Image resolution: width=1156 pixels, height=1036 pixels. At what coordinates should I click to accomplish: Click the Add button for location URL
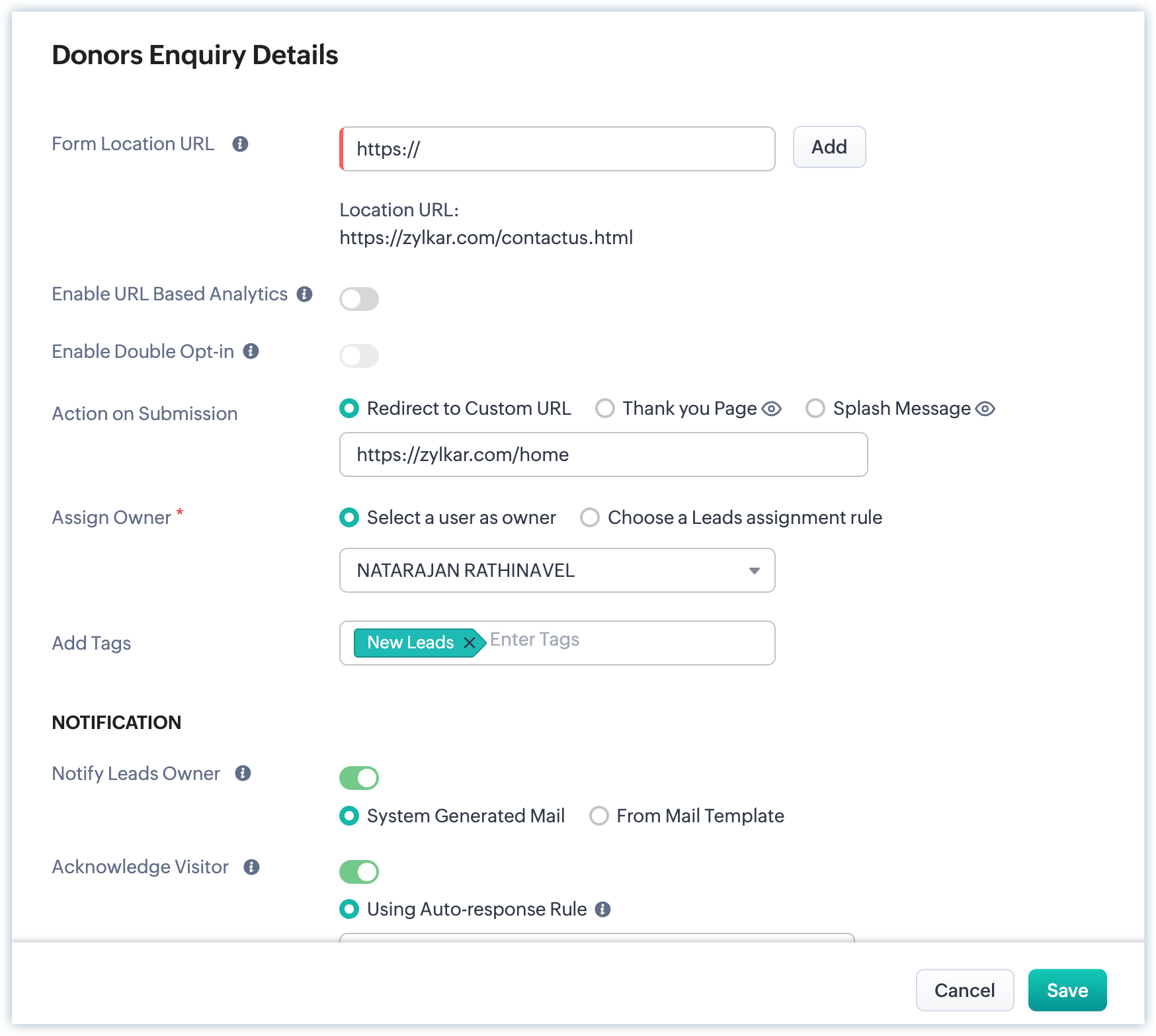829,147
